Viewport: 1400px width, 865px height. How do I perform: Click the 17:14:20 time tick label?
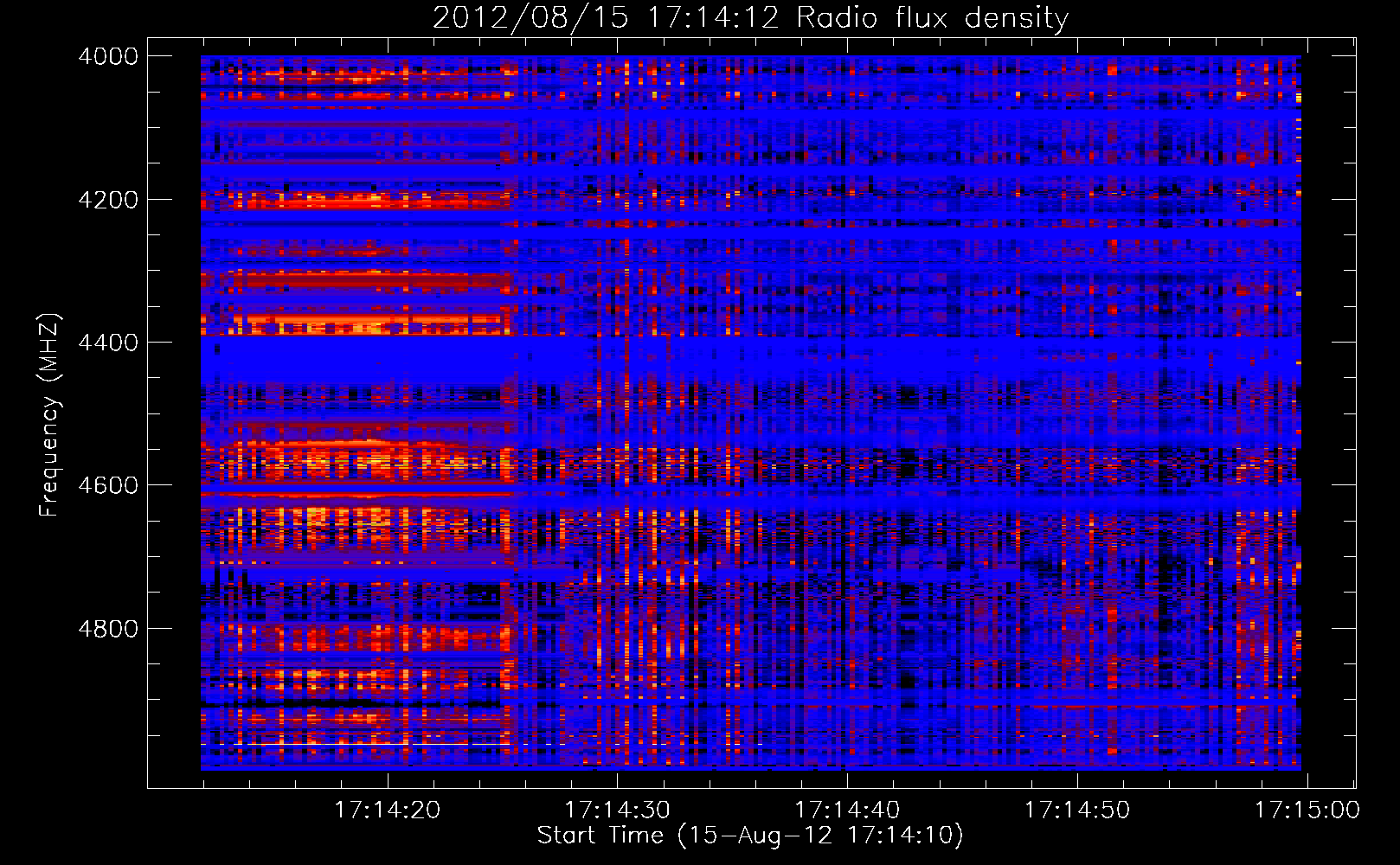pyautogui.click(x=388, y=811)
